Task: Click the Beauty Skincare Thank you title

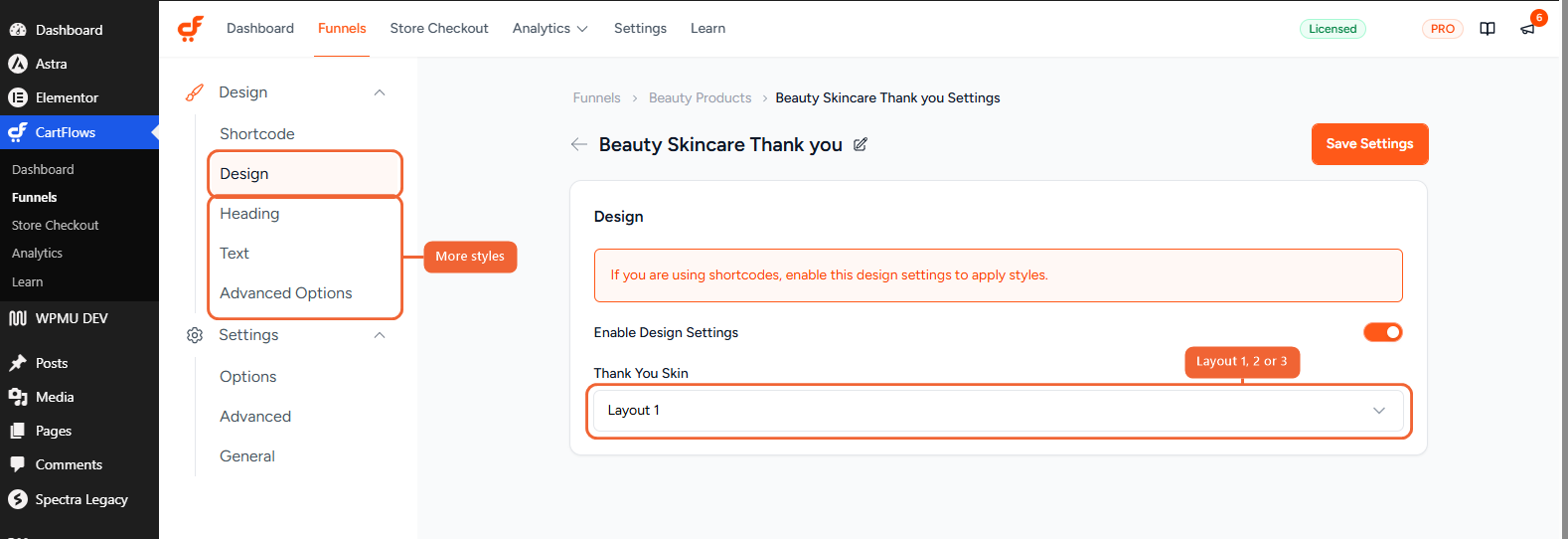Action: pos(720,144)
